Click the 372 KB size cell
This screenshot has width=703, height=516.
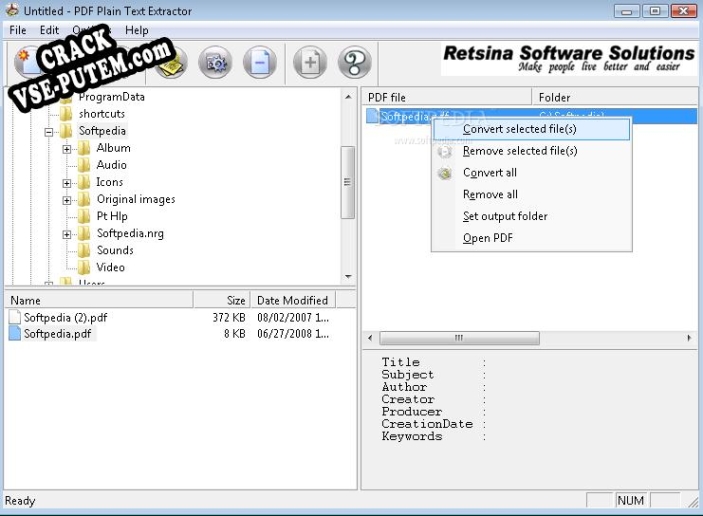229,317
